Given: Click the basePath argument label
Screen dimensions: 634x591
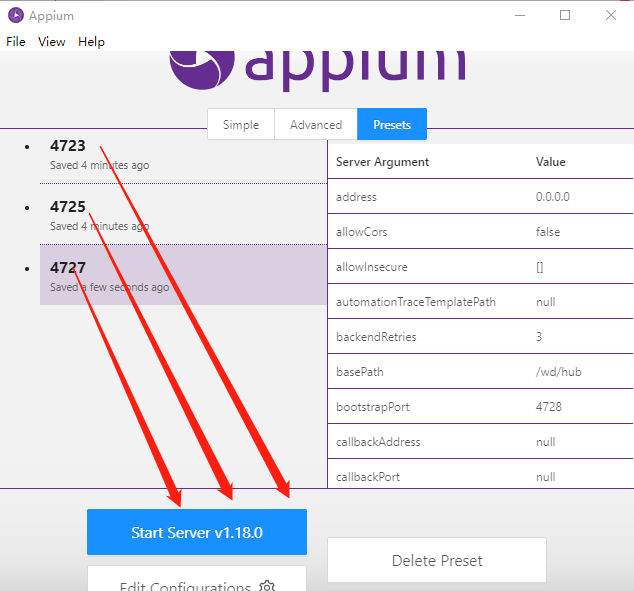Looking at the screenshot, I should coord(360,372).
